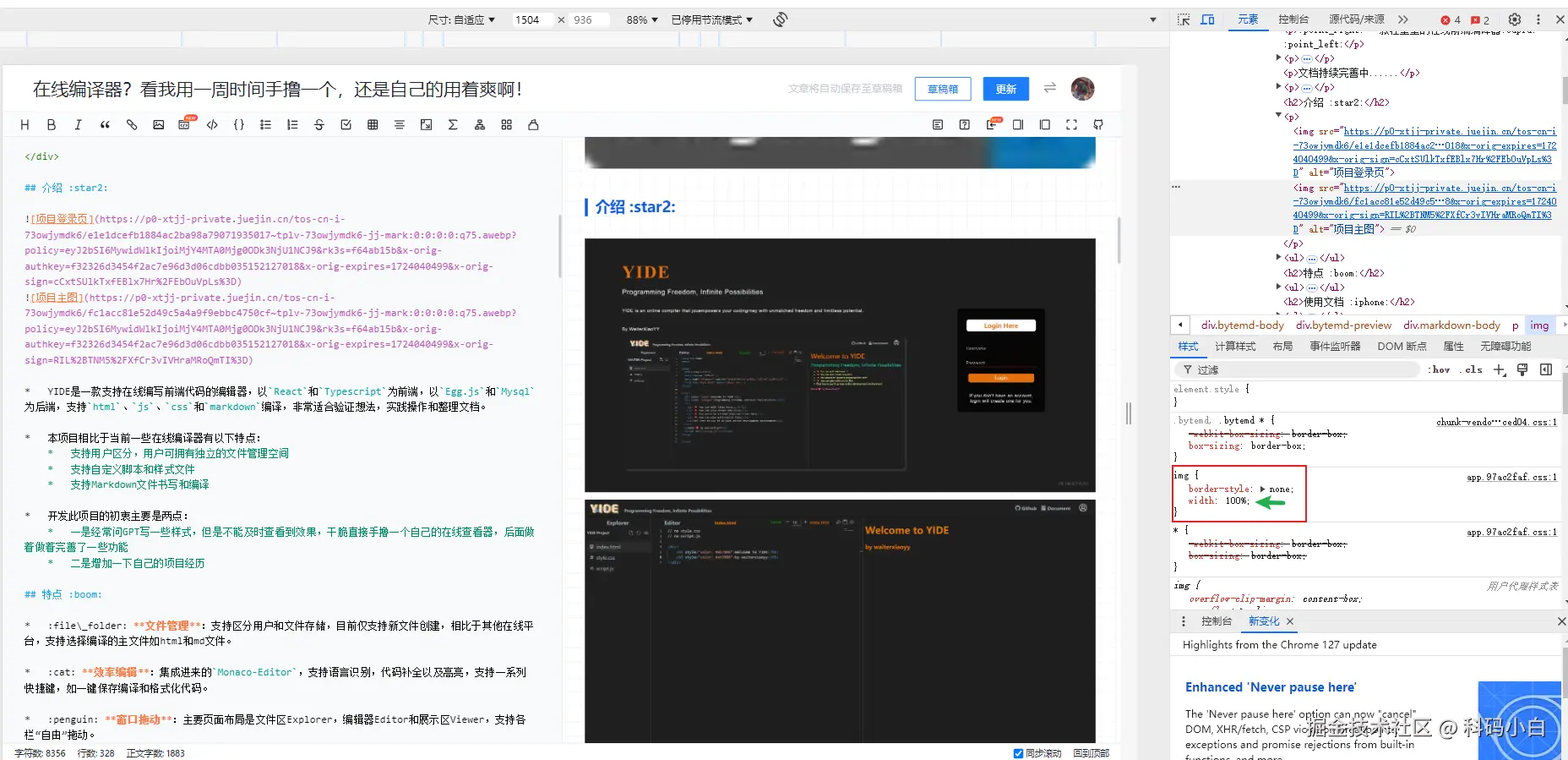Open the GitHub source icon
Screen dimensions: 1568x760
[x=1098, y=124]
